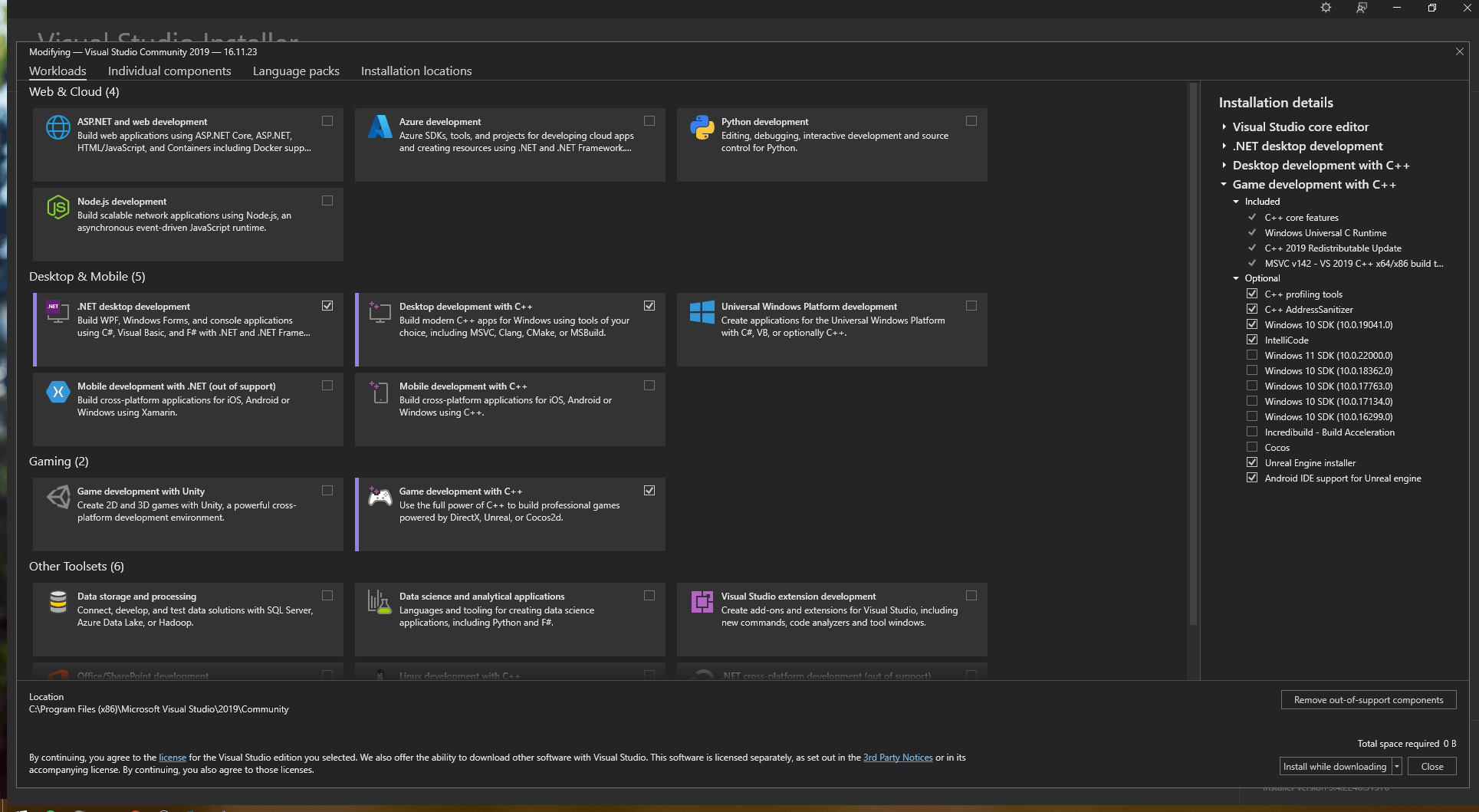Select Mobile development with C++ card
The height and width of the screenshot is (812, 1479).
(x=510, y=409)
